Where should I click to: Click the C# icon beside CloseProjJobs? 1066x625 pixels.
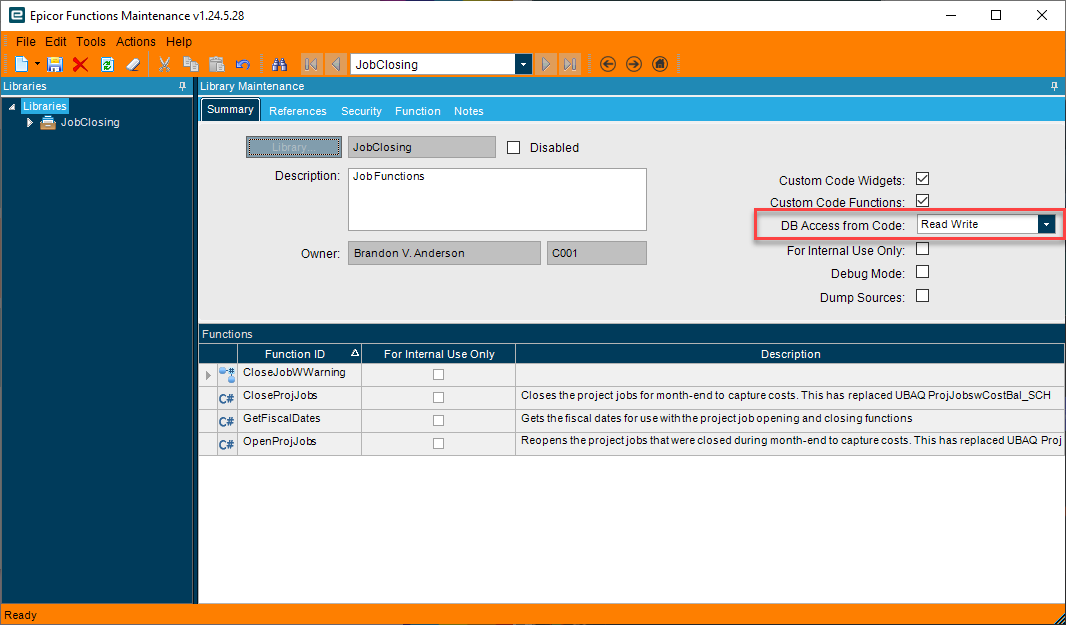pos(226,399)
